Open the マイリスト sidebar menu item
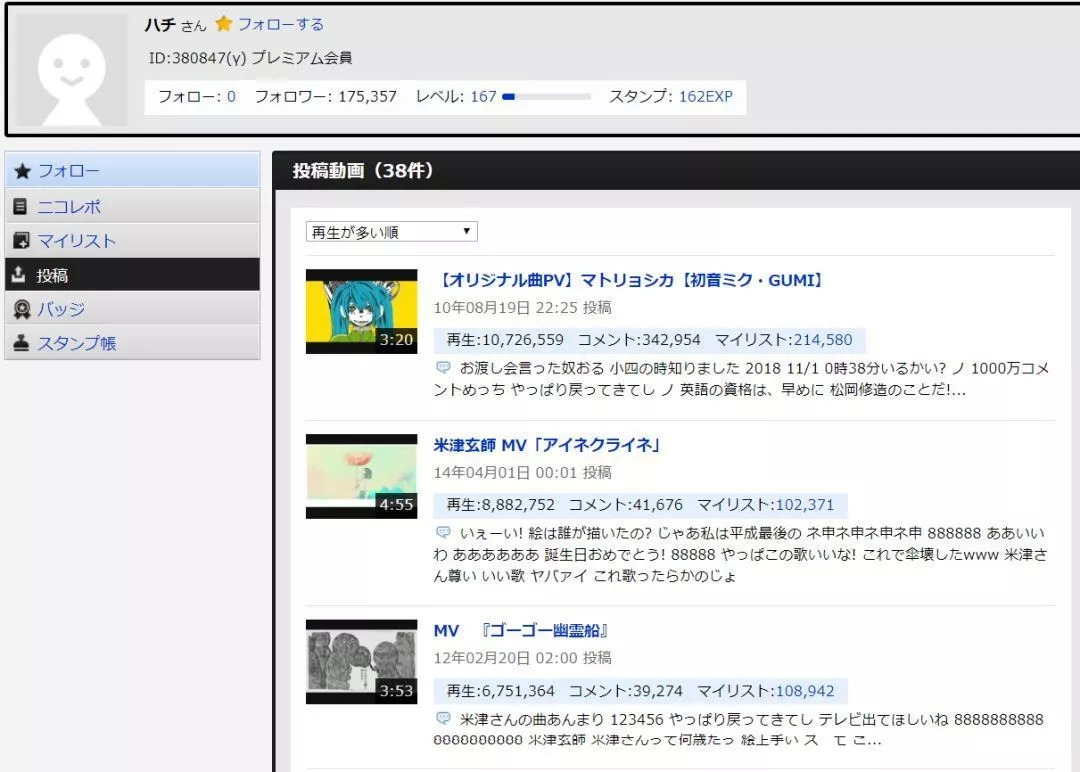 click(77, 241)
